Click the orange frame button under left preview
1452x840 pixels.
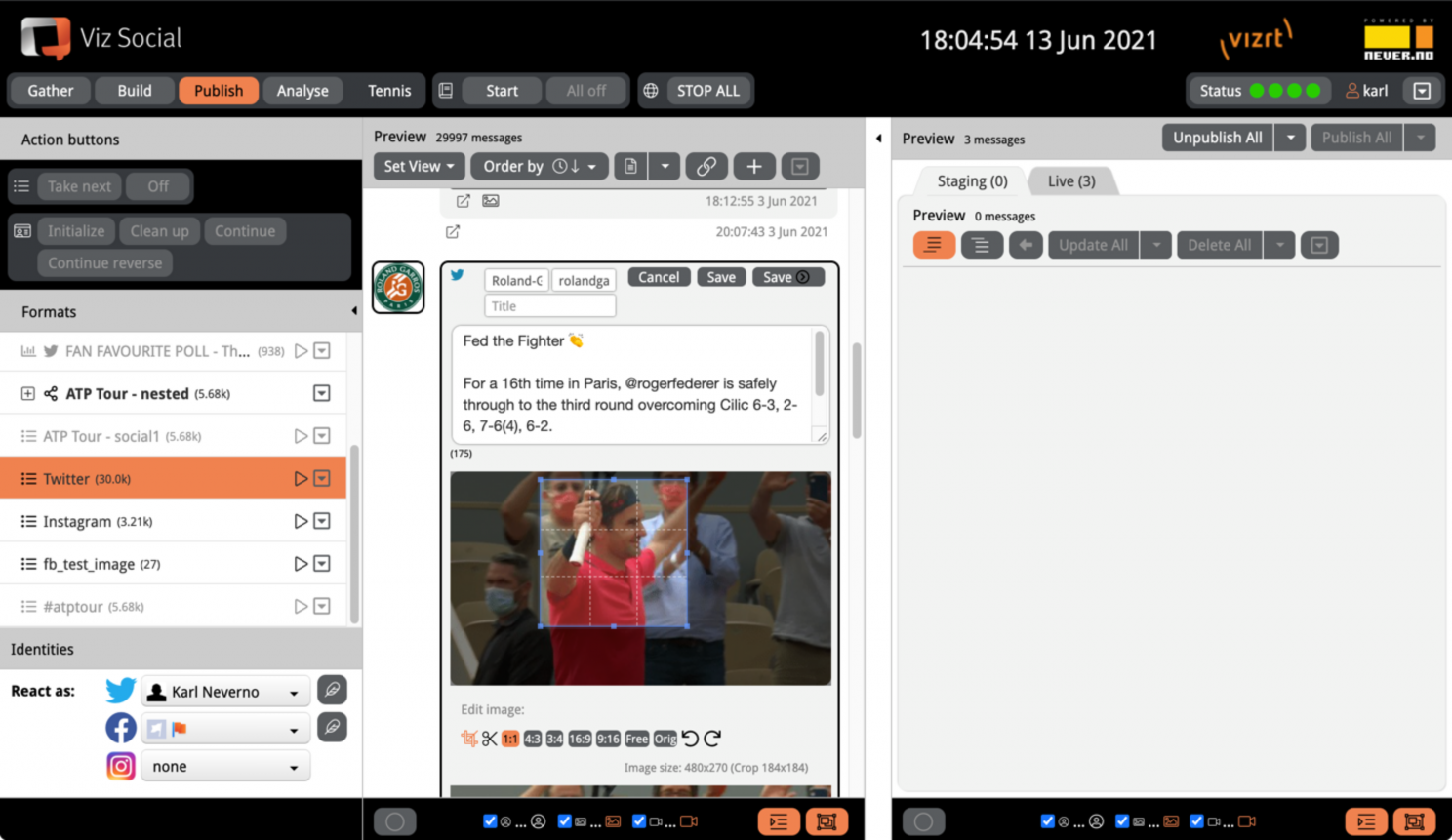(827, 822)
